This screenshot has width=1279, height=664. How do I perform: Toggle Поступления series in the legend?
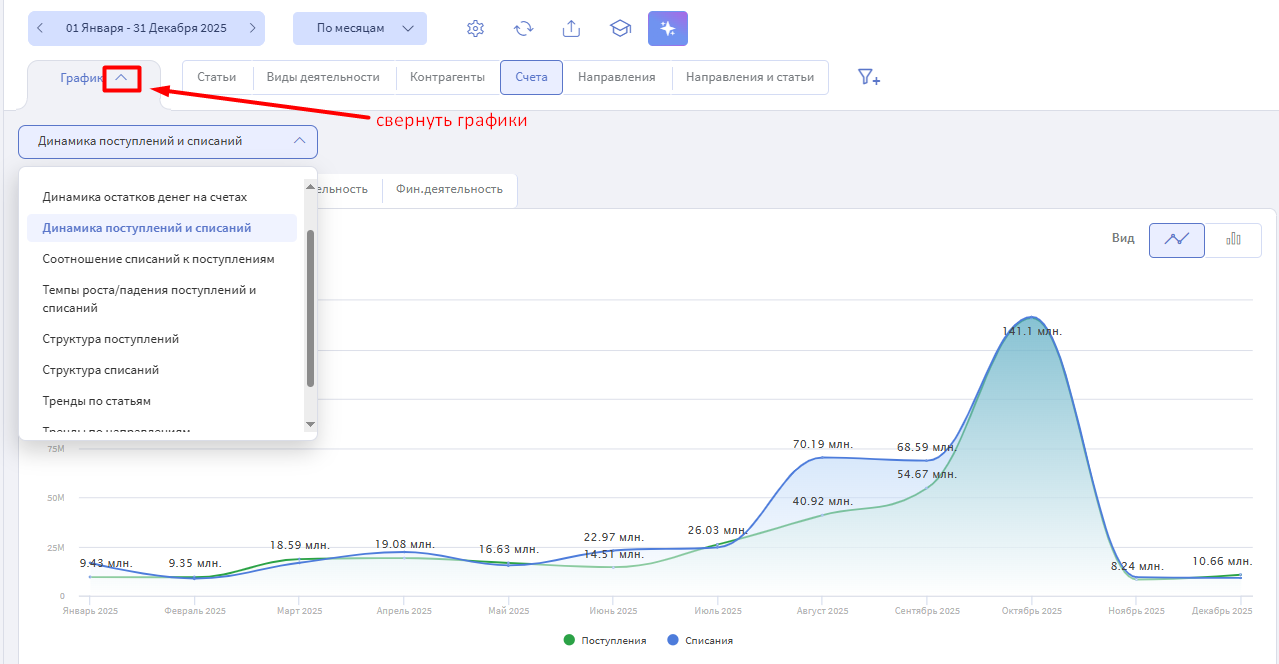(x=606, y=640)
